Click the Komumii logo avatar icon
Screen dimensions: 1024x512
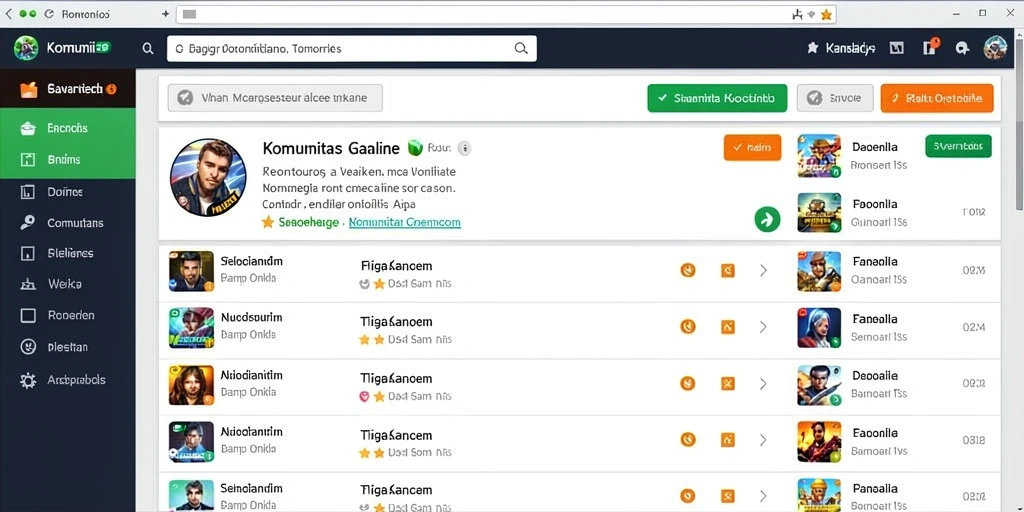tap(26, 48)
